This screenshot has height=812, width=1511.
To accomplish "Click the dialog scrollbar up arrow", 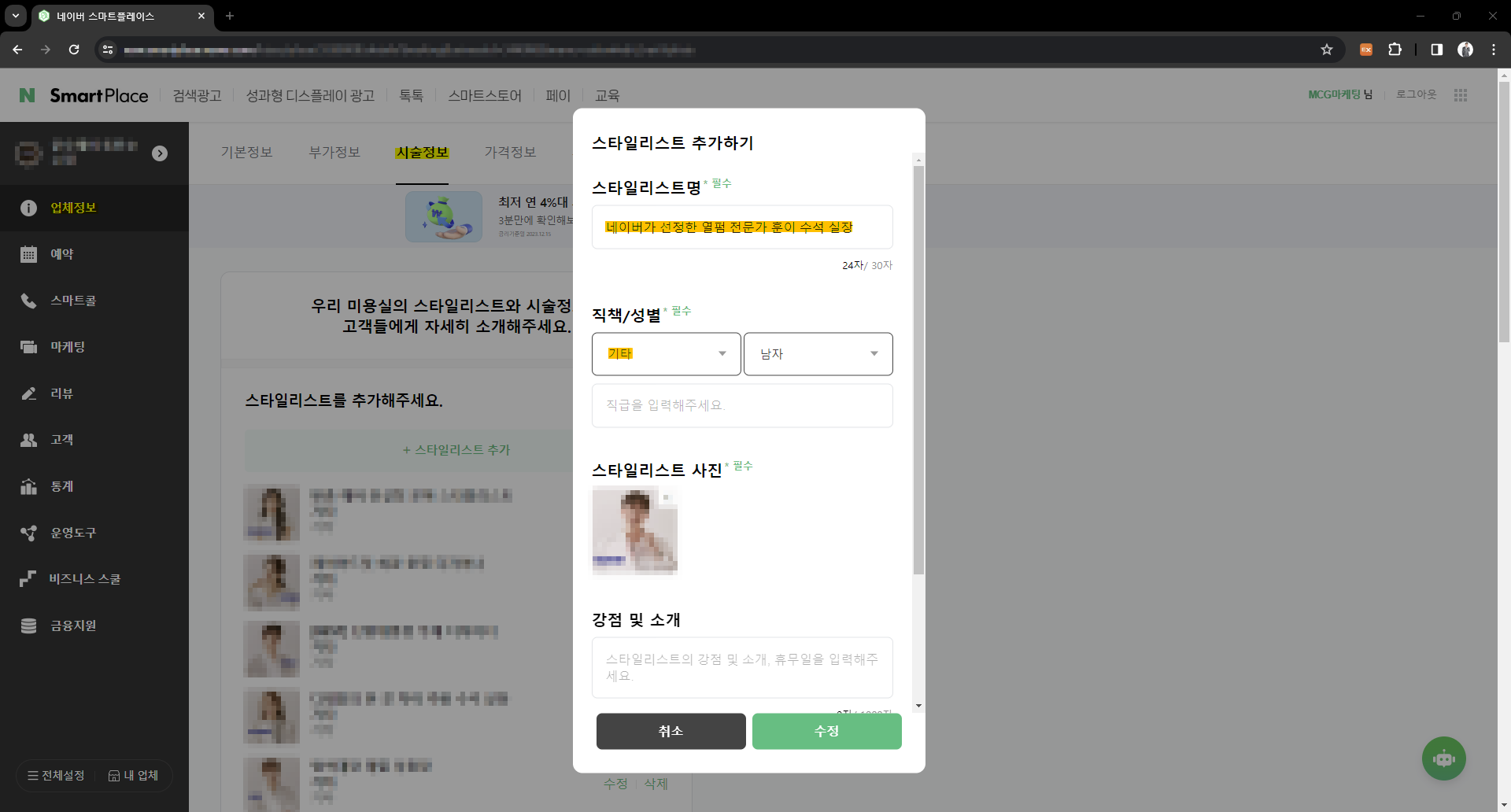I will tap(918, 160).
